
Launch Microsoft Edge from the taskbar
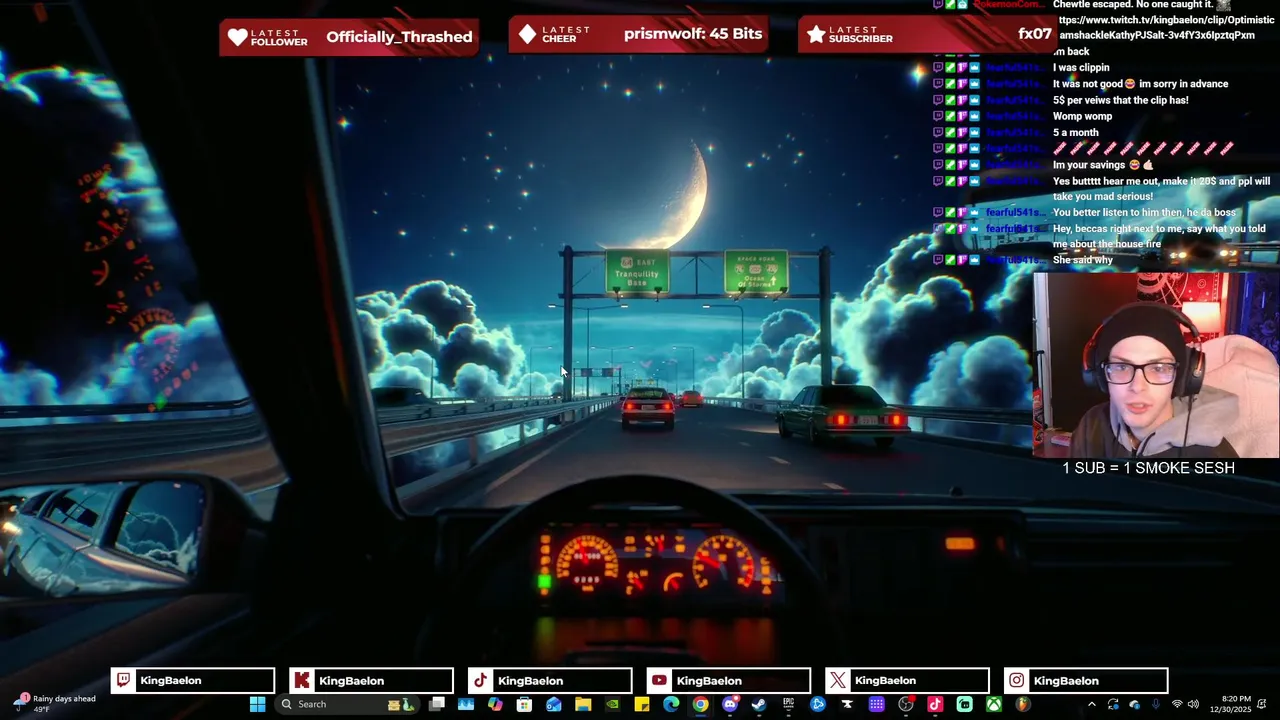click(x=671, y=704)
